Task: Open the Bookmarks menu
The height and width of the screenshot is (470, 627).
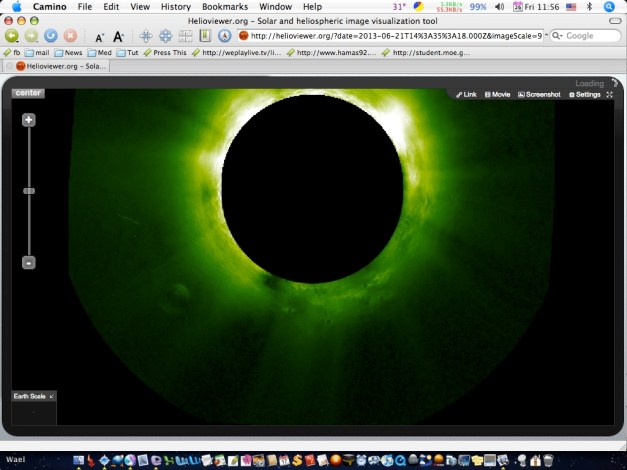Action: click(225, 7)
